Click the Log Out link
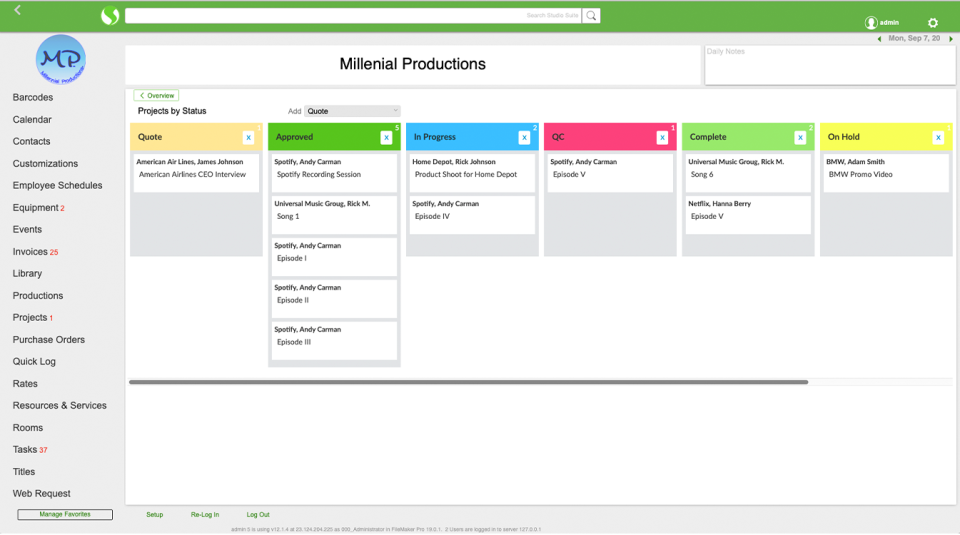This screenshot has width=960, height=535. click(258, 515)
